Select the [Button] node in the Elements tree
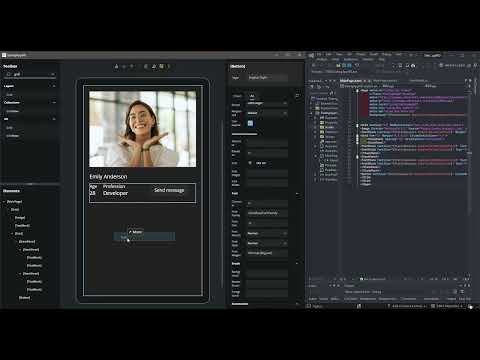This screenshot has width=480, height=360. coord(24,298)
